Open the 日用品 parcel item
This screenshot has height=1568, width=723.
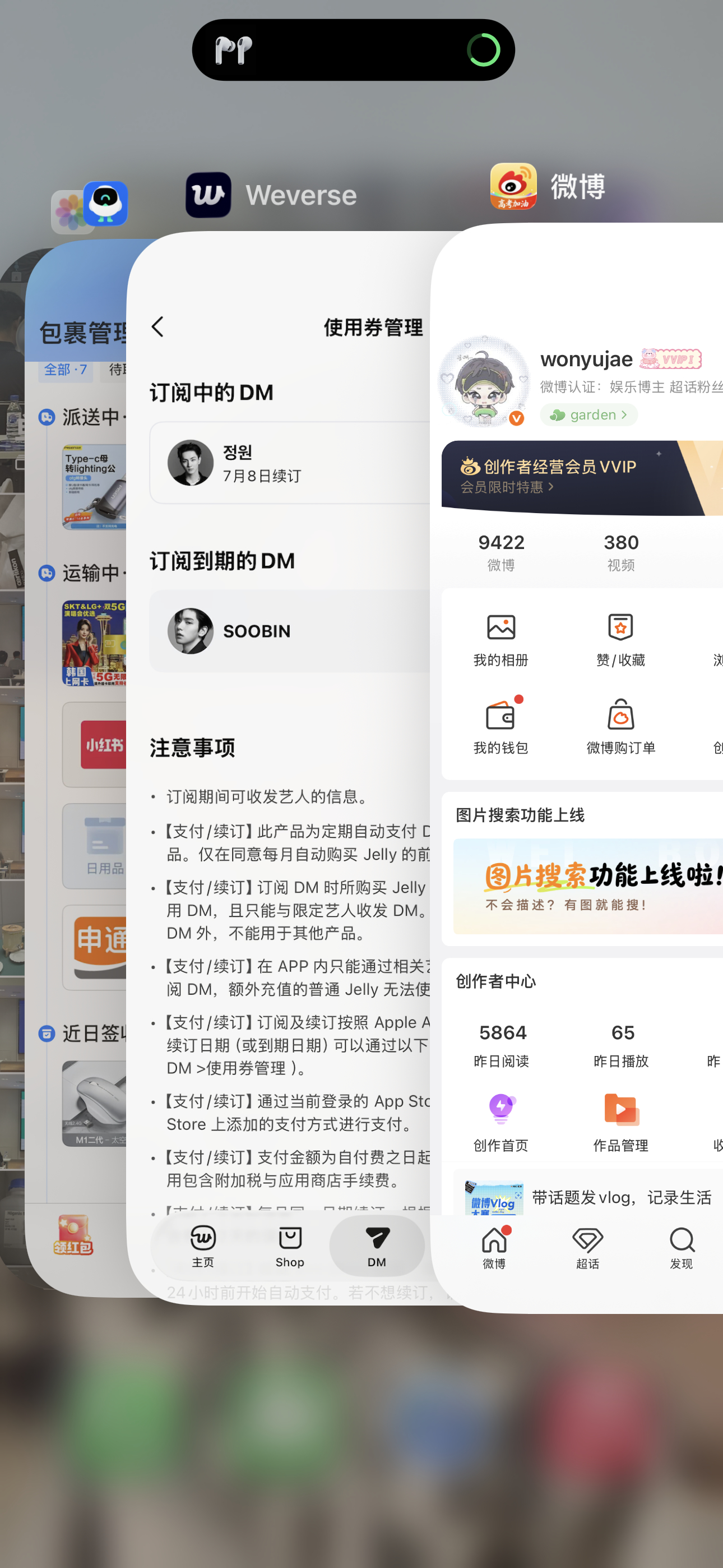pos(94,846)
